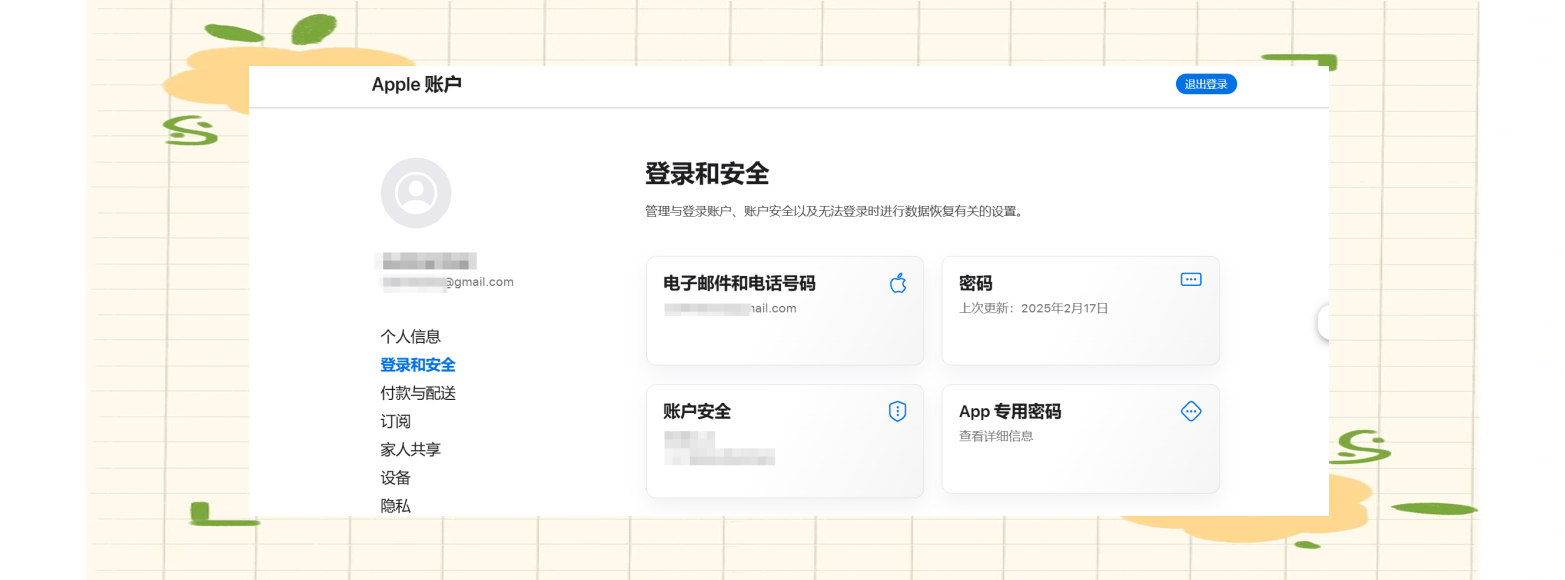
Task: Sign out with the 退出登录 button
Action: 1206,84
